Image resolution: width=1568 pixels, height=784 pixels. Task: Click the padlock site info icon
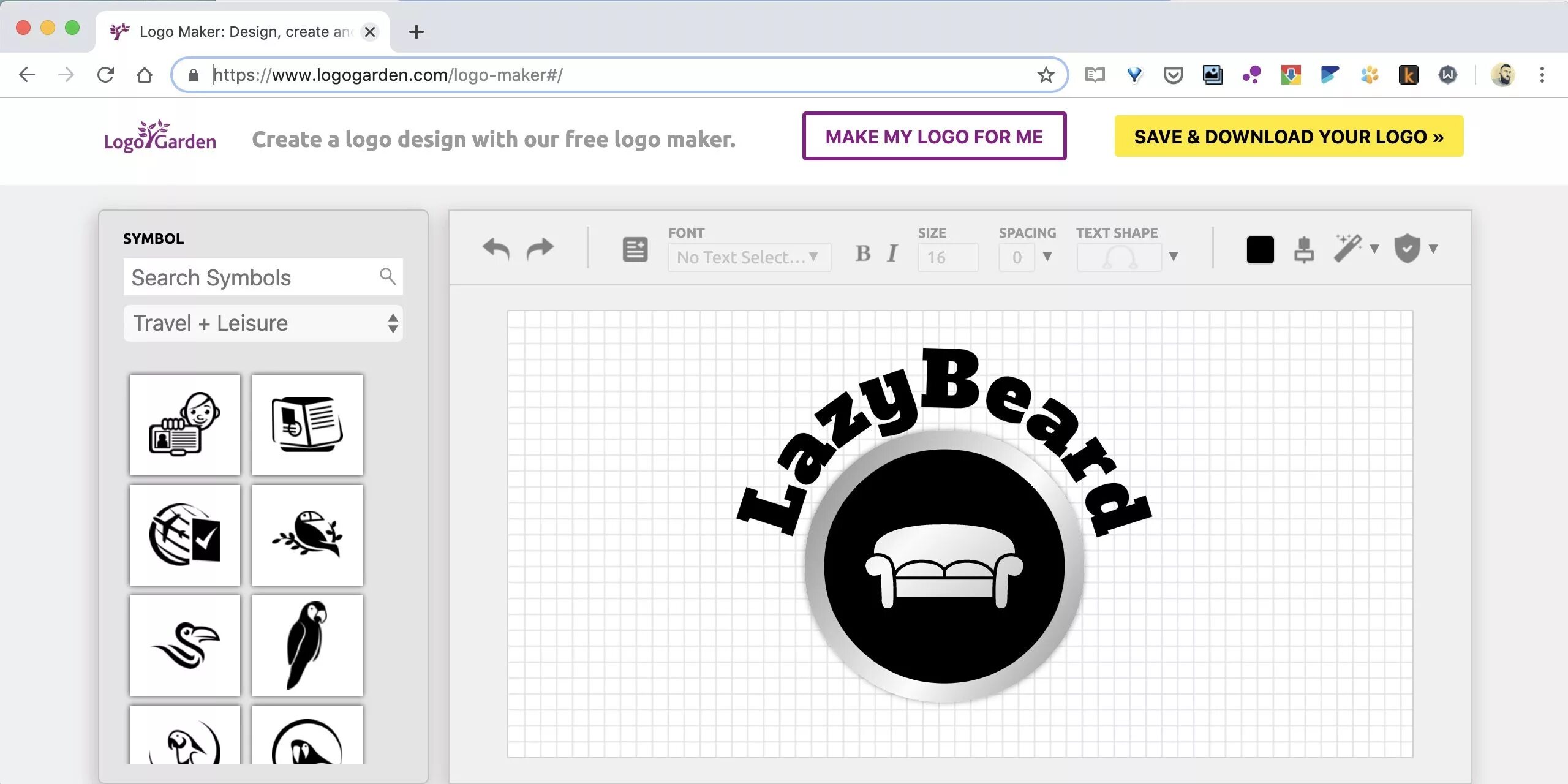(x=194, y=75)
